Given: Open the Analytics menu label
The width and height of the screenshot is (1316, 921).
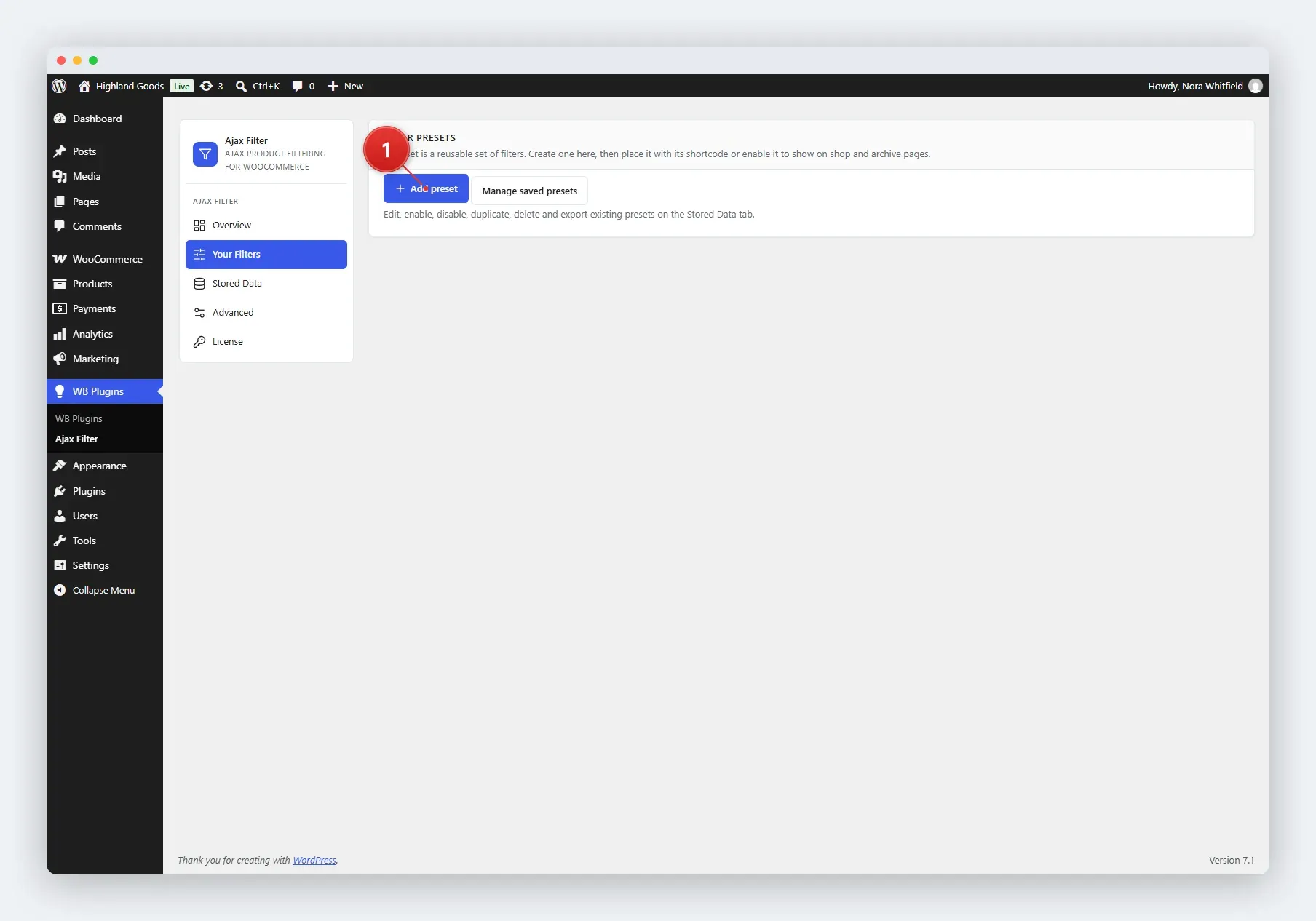Looking at the screenshot, I should 92,334.
